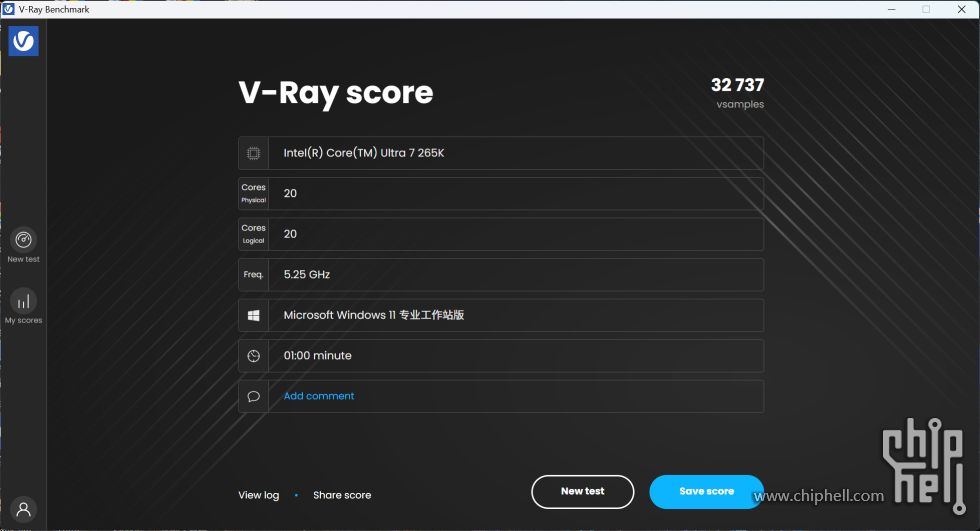The width and height of the screenshot is (980, 531).
Task: Click the CPU chip icon beside processor name
Action: click(253, 153)
